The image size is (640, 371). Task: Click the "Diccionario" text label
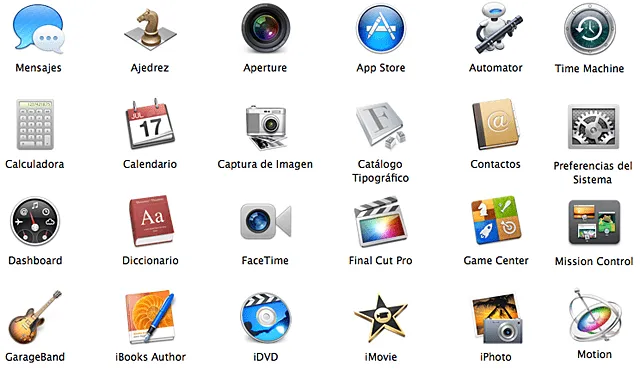tap(150, 260)
